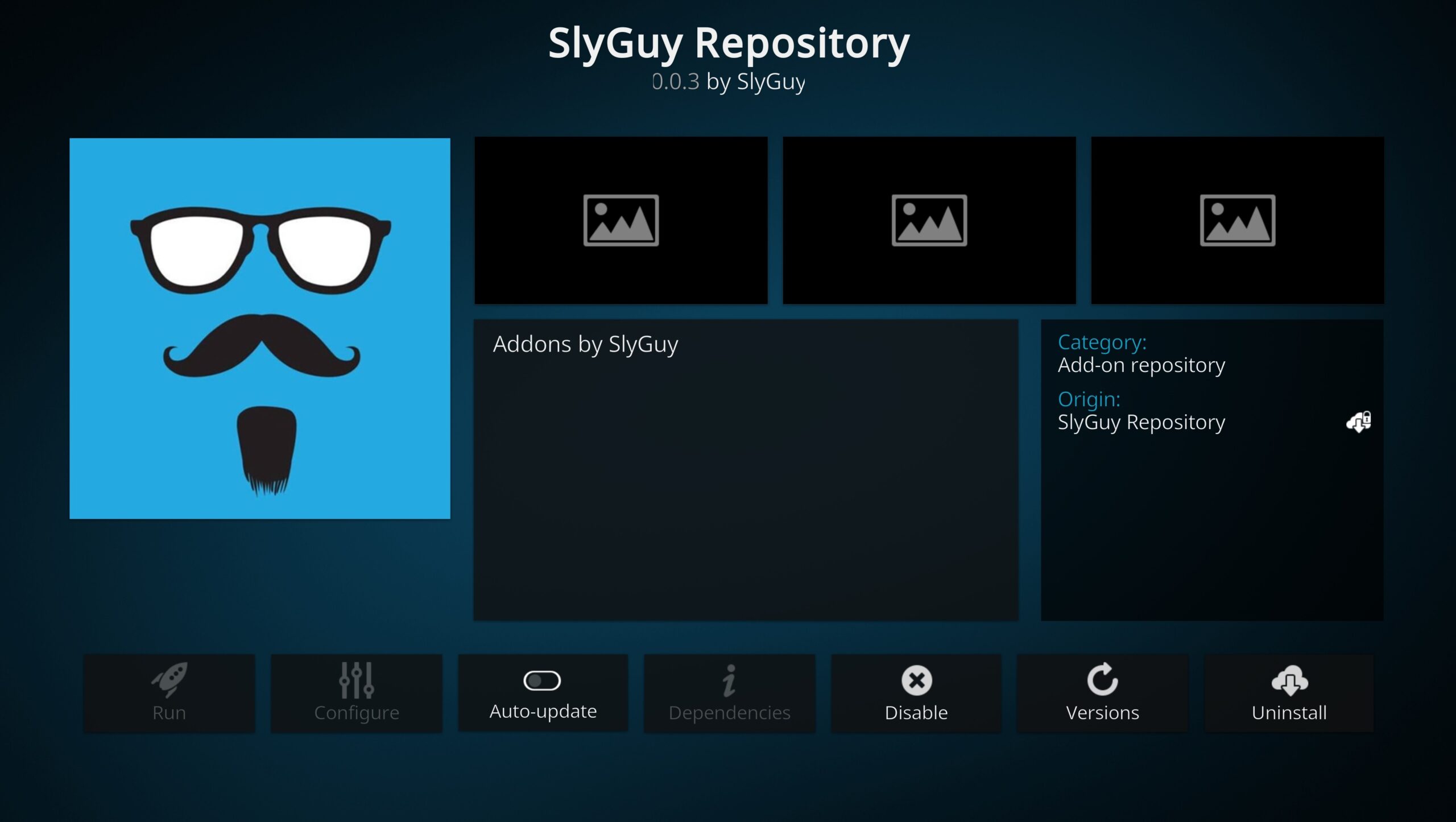Click the SlyGuy Repository origin cloud icon

(1359, 422)
